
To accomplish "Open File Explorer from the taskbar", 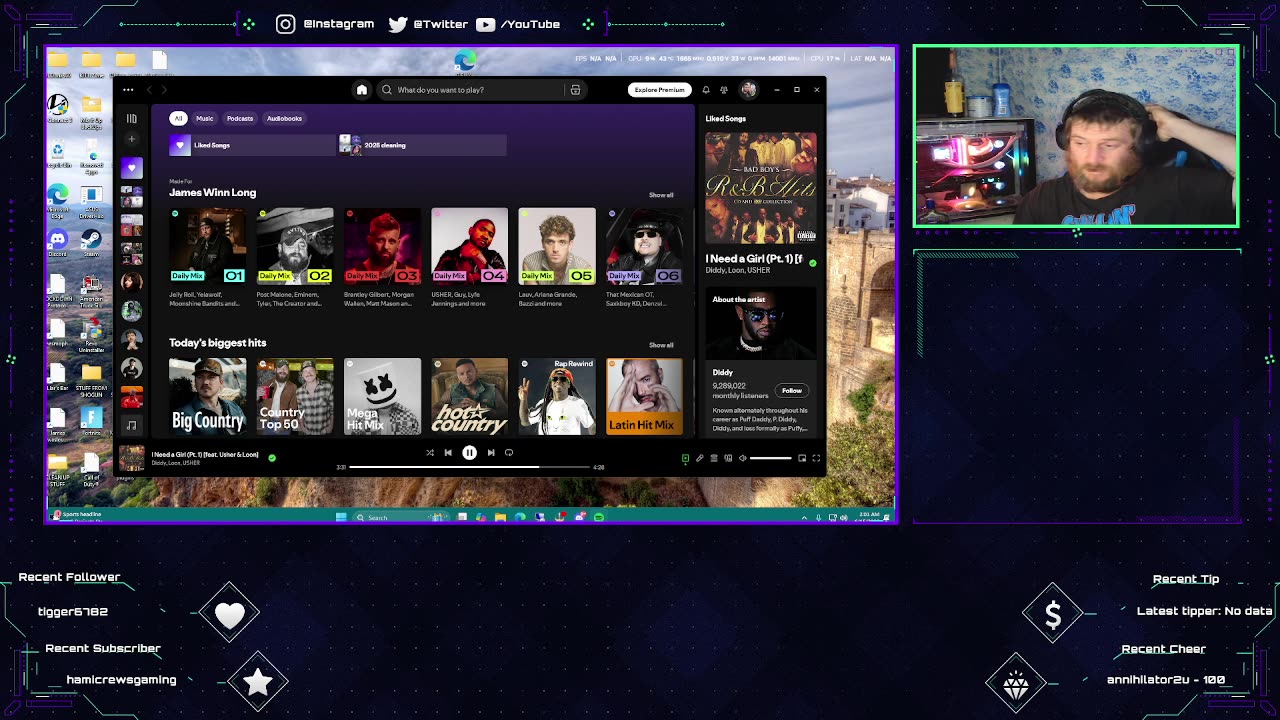I will point(500,517).
